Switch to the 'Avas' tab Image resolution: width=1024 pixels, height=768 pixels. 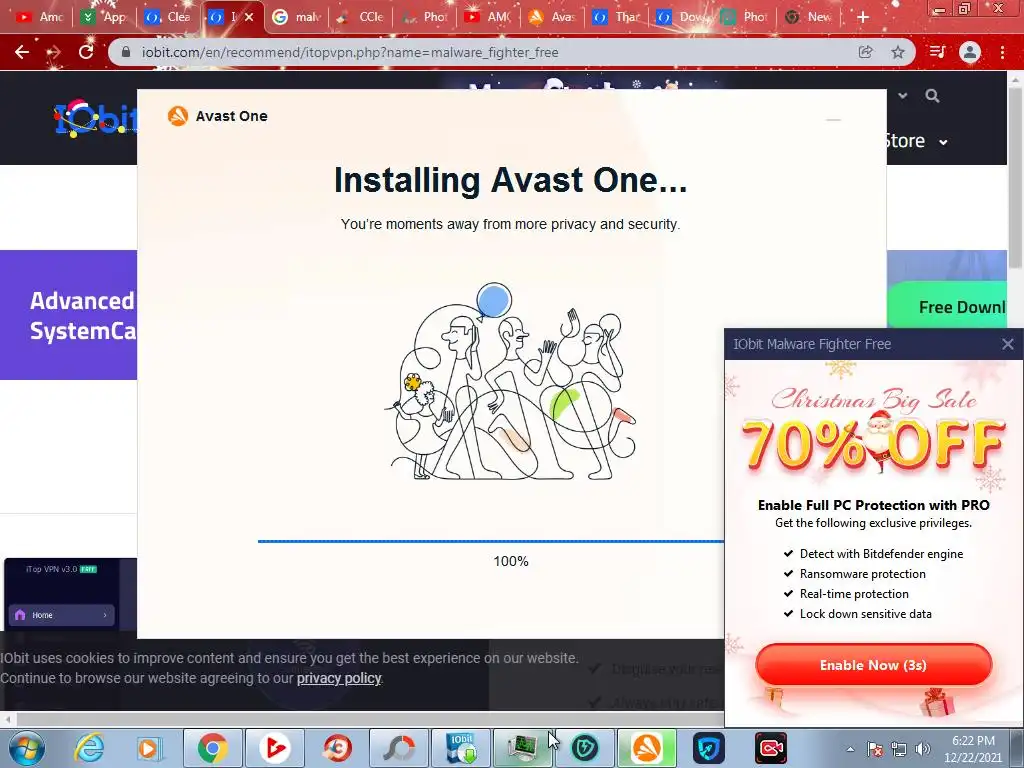[x=552, y=17]
